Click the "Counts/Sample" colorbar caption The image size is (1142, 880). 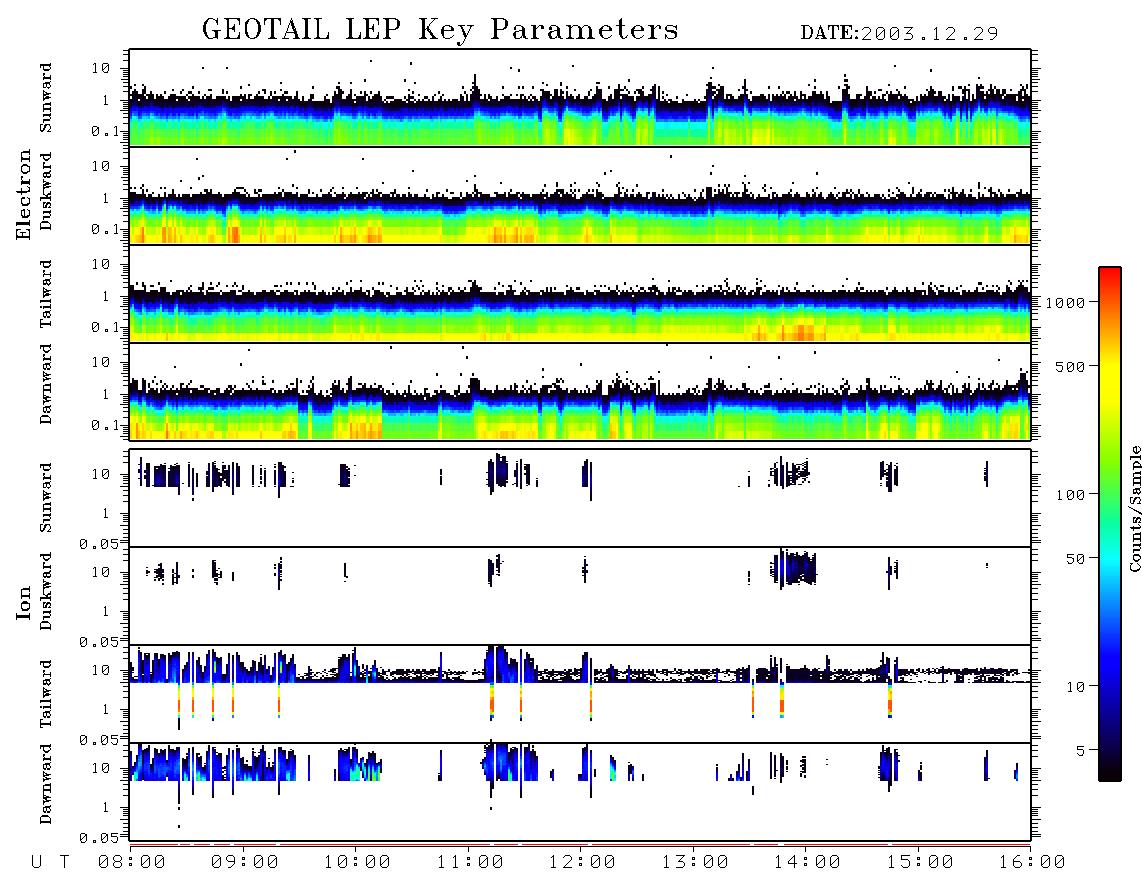tap(1134, 508)
